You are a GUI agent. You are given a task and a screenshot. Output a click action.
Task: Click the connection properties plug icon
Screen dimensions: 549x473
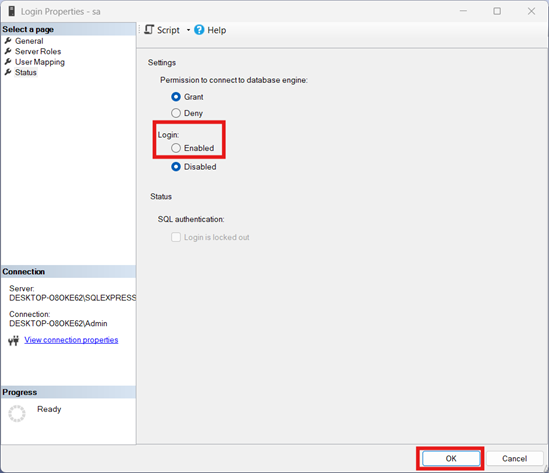(x=13, y=340)
